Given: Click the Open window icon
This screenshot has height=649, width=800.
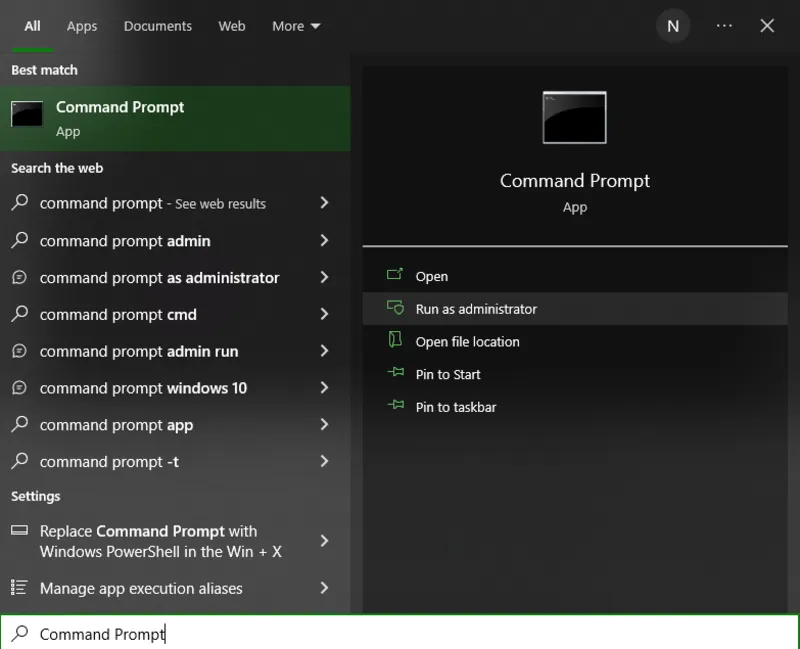Looking at the screenshot, I should [395, 274].
